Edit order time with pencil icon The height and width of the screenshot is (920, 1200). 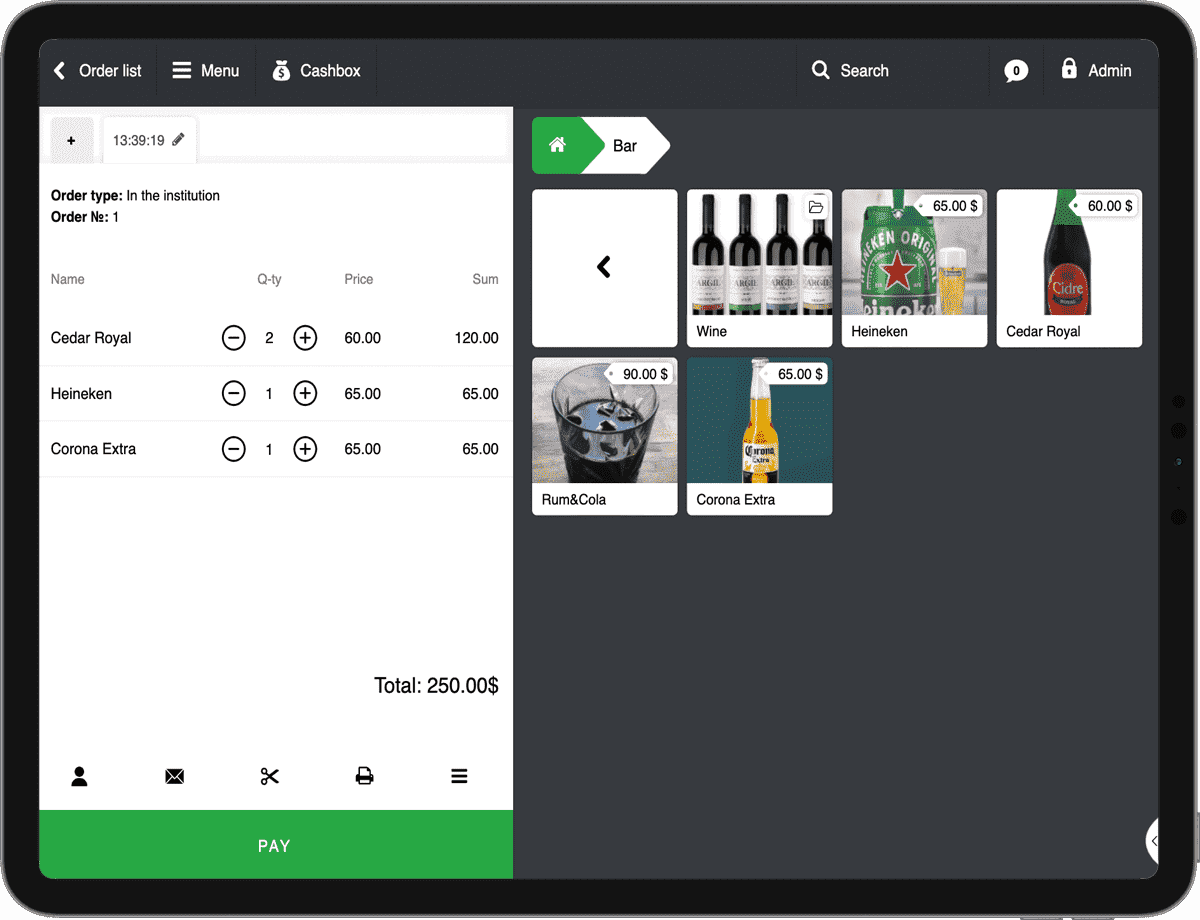(x=179, y=140)
